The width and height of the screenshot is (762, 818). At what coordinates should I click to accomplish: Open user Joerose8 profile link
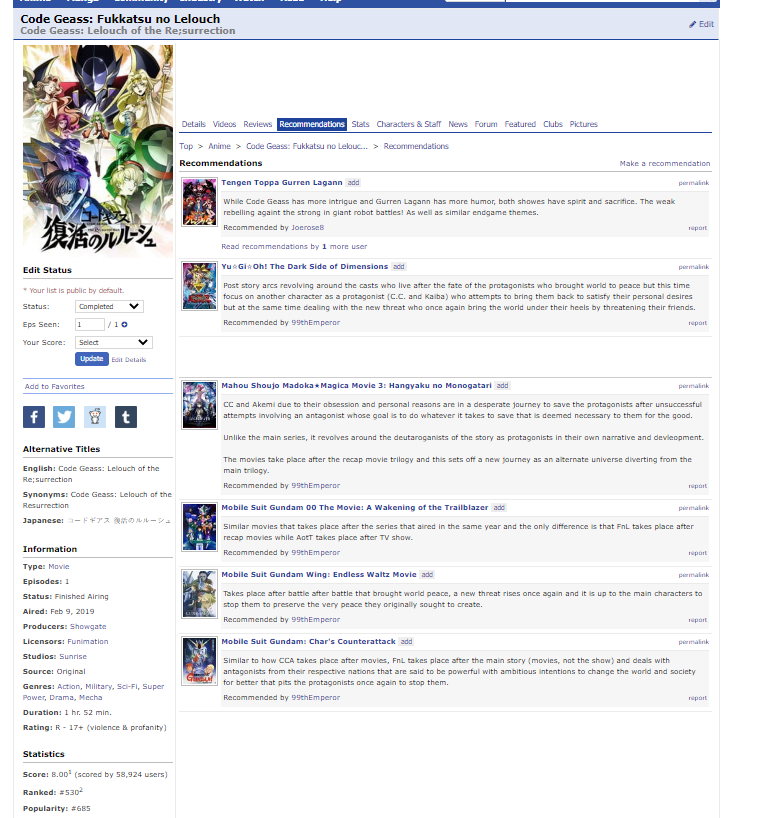click(x=308, y=227)
